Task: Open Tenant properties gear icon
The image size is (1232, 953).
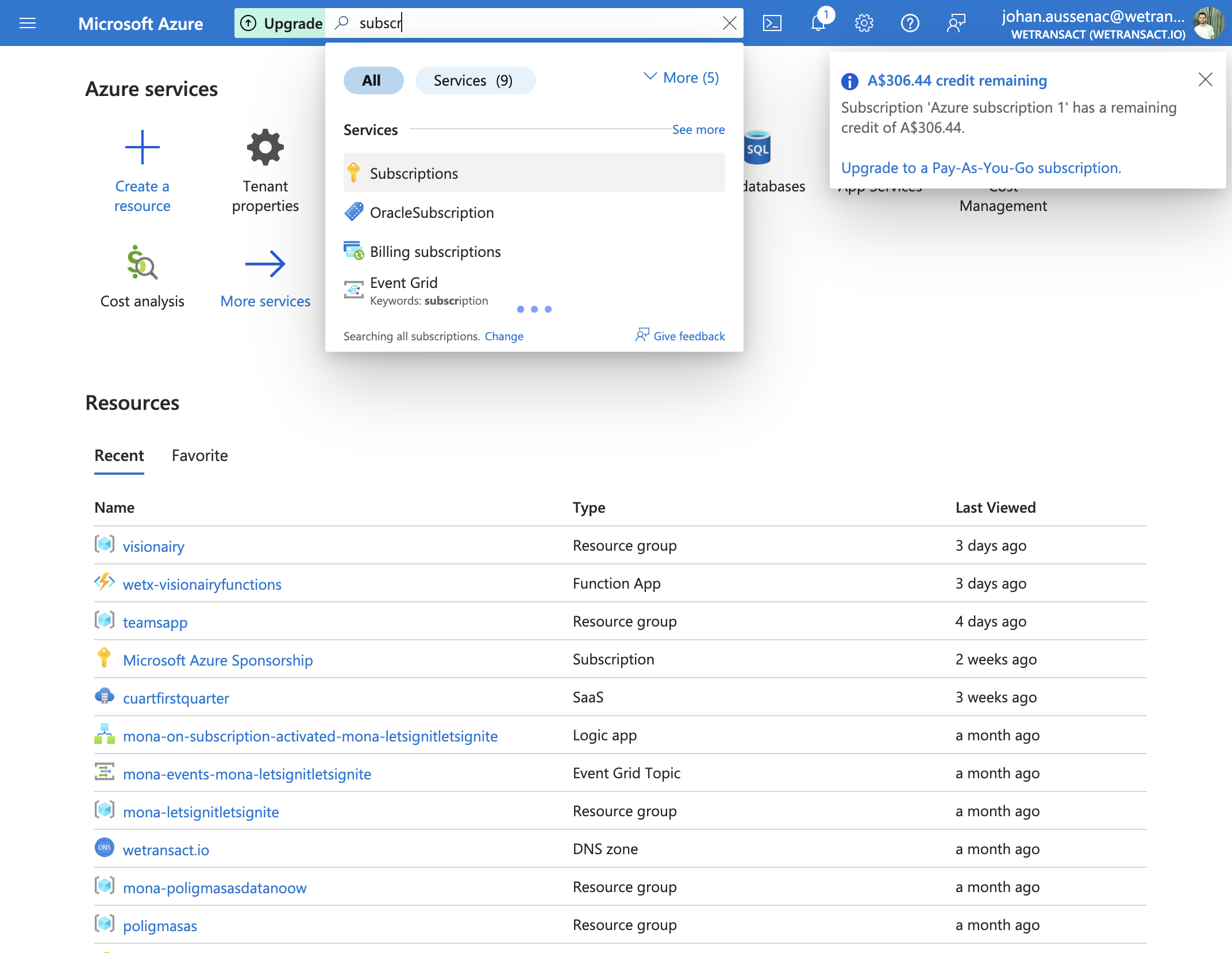Action: point(265,147)
